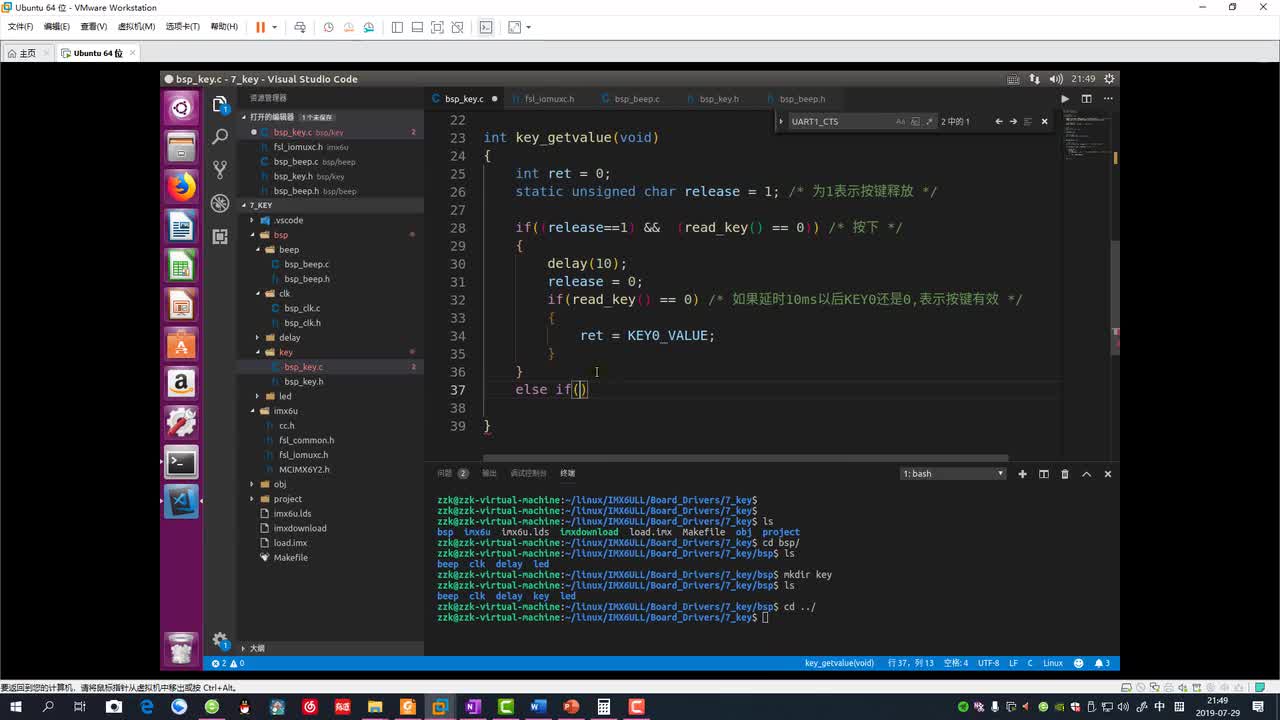Screen dimensions: 1280x720
Task: Switch to the bsp_beep.c editor tab
Action: (636, 99)
